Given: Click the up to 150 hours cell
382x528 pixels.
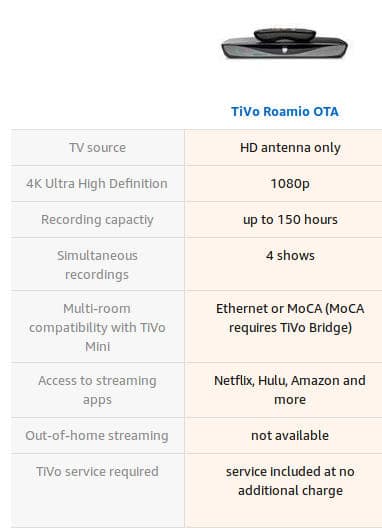Looking at the screenshot, I should point(290,220).
